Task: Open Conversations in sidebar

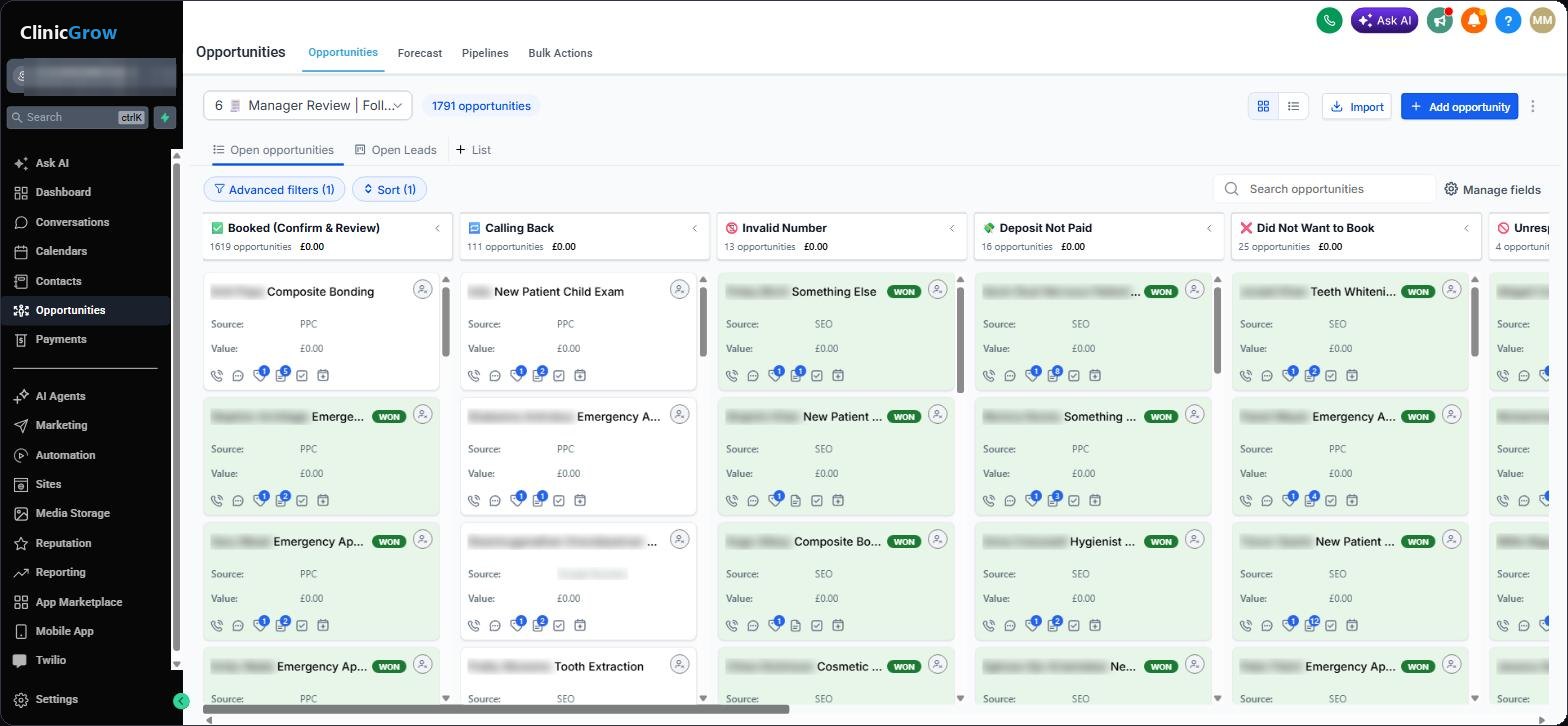Action: click(x=72, y=222)
